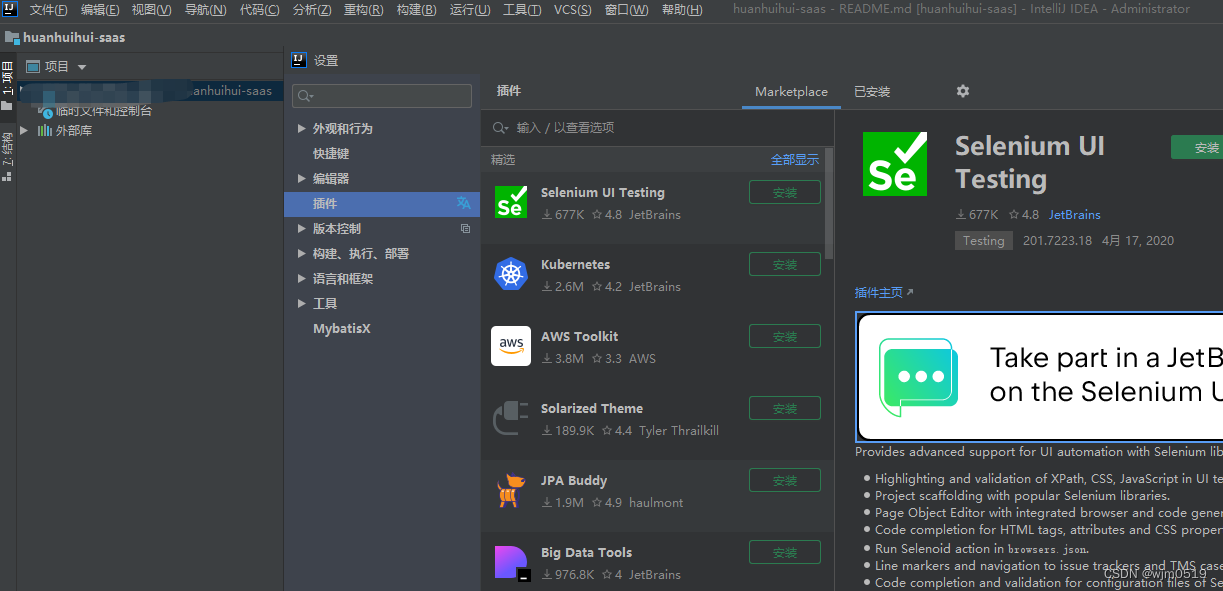Install Selenium UI Testing from the list

click(785, 192)
